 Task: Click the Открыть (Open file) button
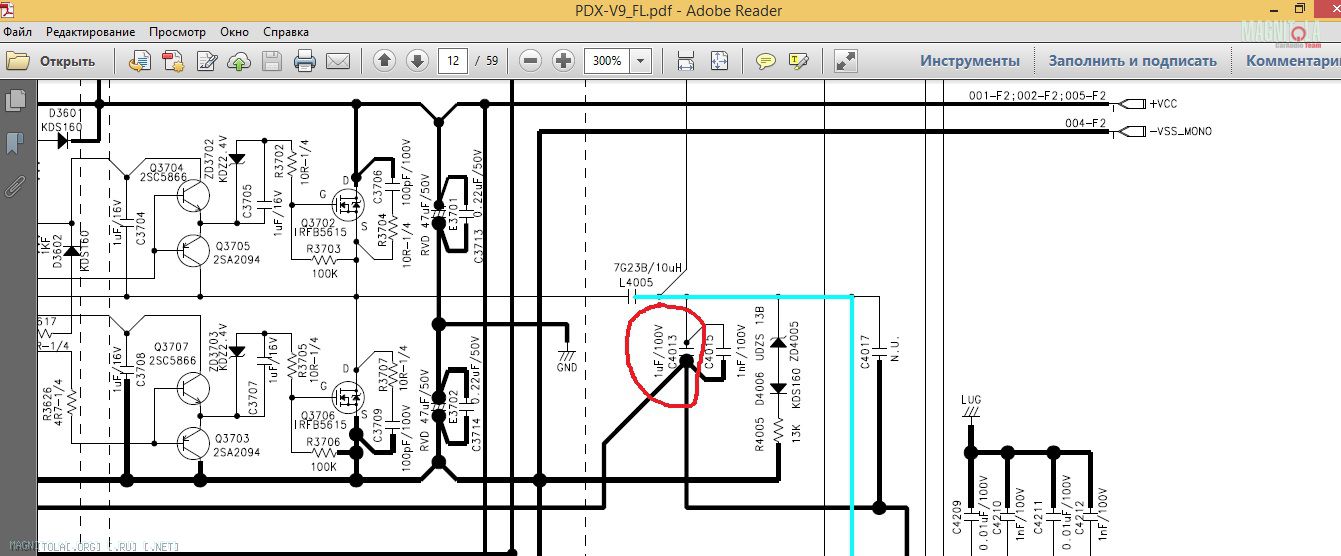point(52,61)
